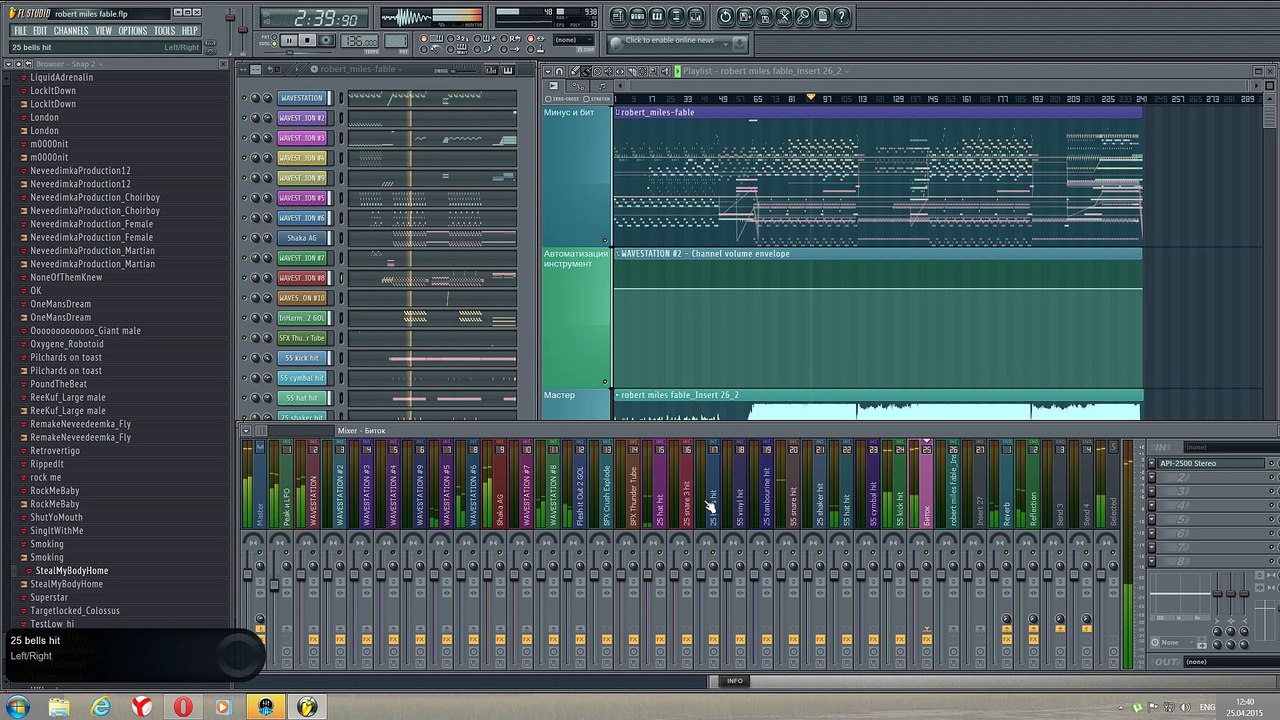
Task: Click to enable online news
Action: (x=670, y=40)
